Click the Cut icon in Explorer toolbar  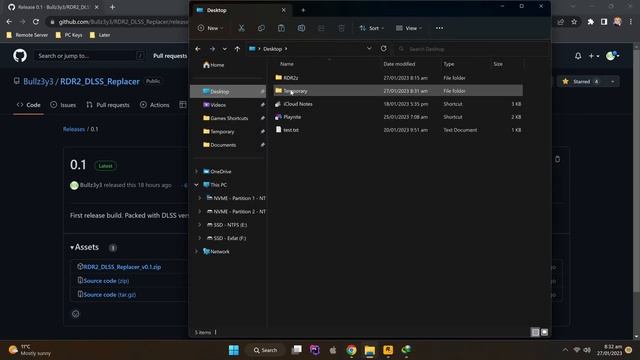tap(241, 28)
